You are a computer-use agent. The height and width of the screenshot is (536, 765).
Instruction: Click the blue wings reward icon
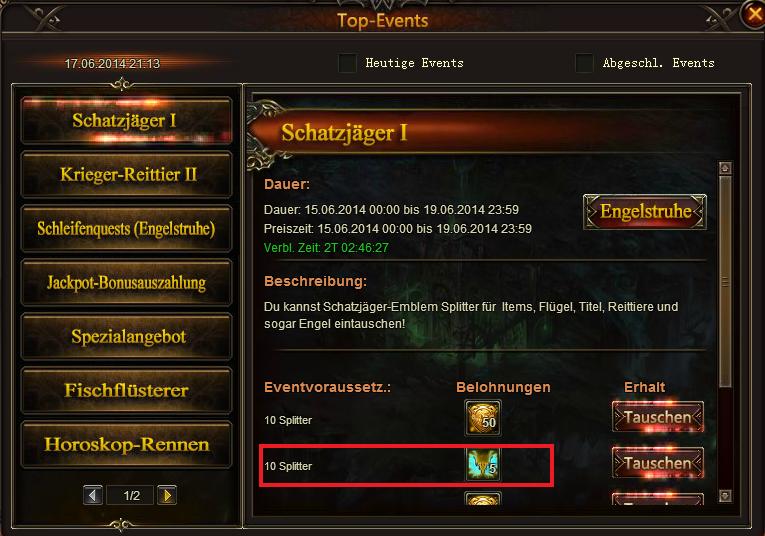pos(483,464)
